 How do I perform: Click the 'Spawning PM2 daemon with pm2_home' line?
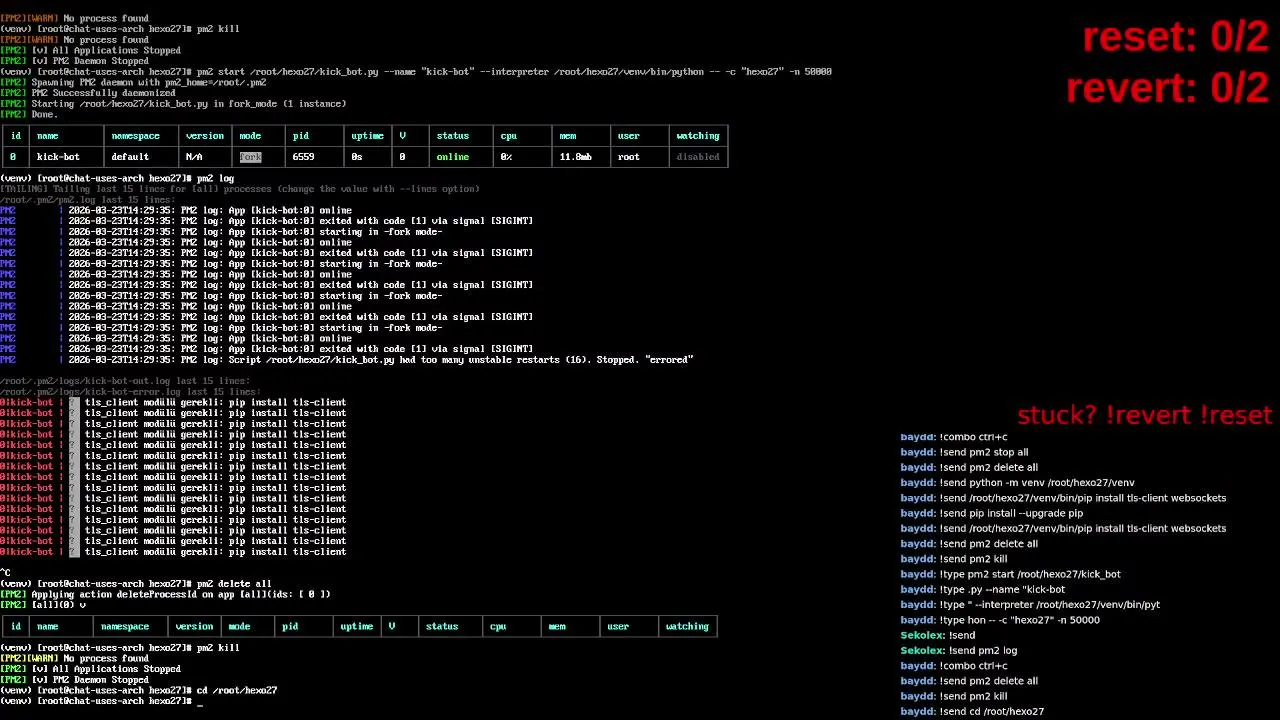coord(133,83)
